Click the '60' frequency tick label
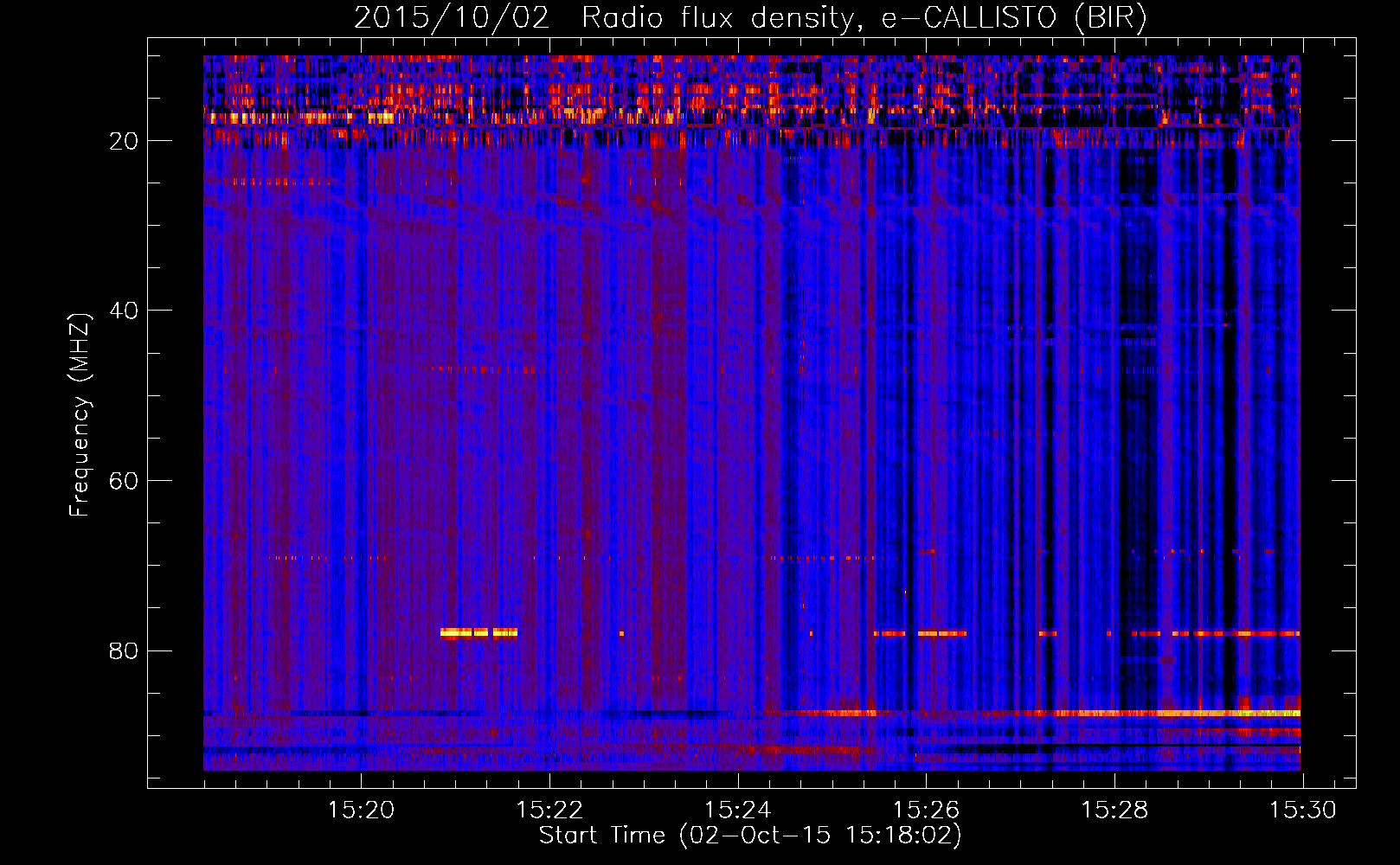 coord(125,481)
